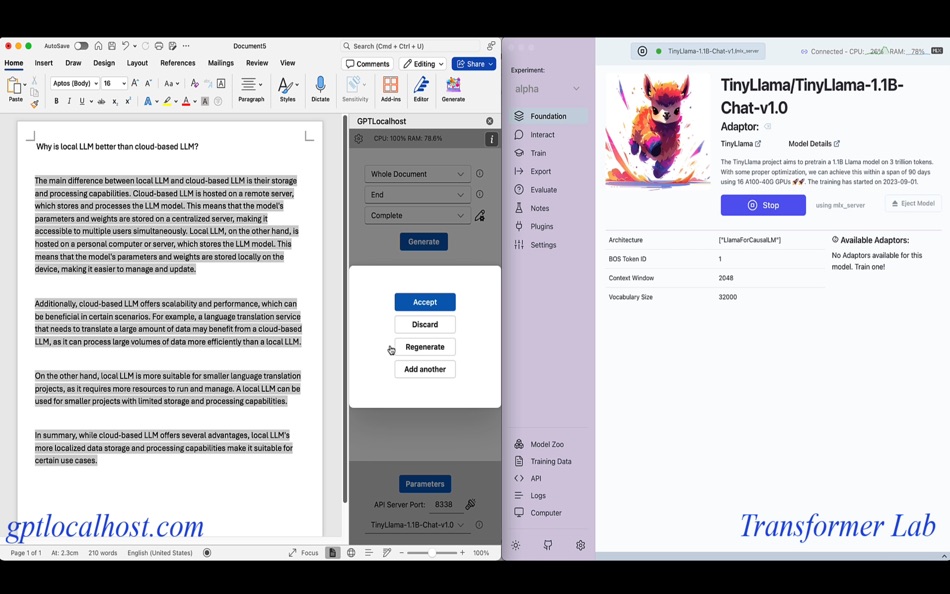Image resolution: width=950 pixels, height=594 pixels.
Task: Increase font size with the larger A icon
Action: [135, 83]
